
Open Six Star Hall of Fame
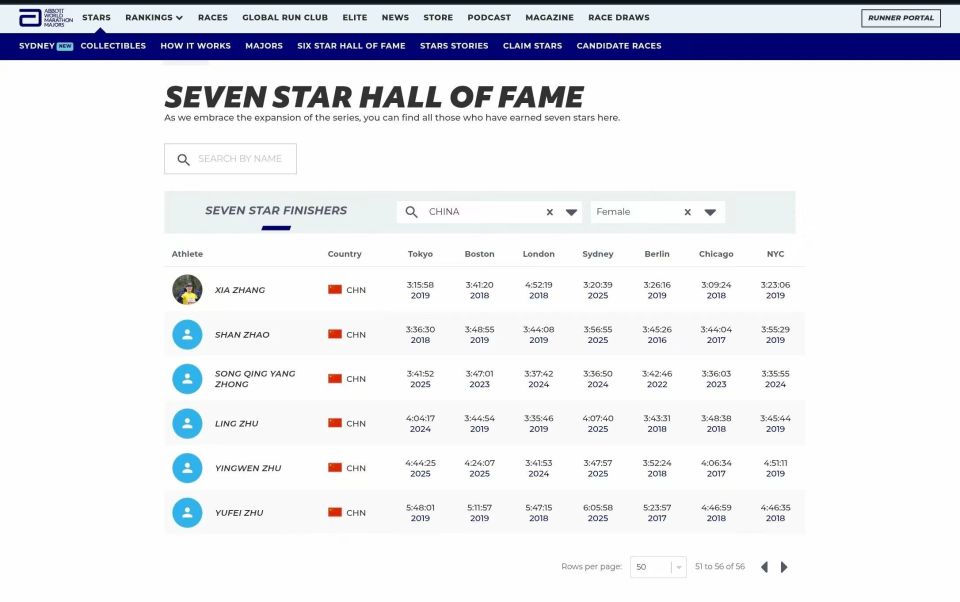(x=351, y=46)
